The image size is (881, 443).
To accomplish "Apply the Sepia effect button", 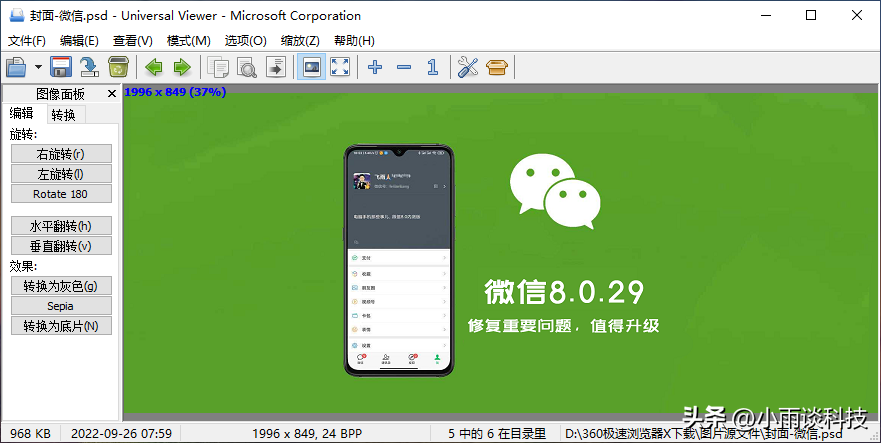I will [x=61, y=306].
